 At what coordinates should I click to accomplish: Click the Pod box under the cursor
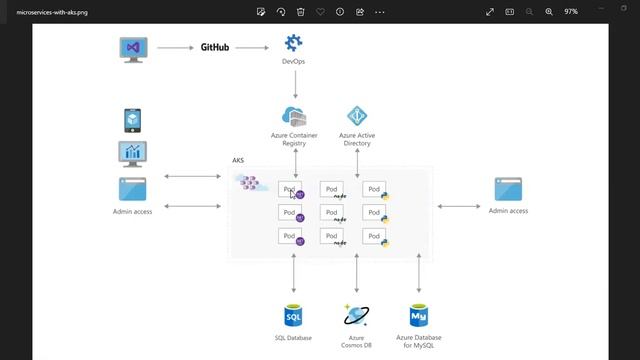coord(290,189)
